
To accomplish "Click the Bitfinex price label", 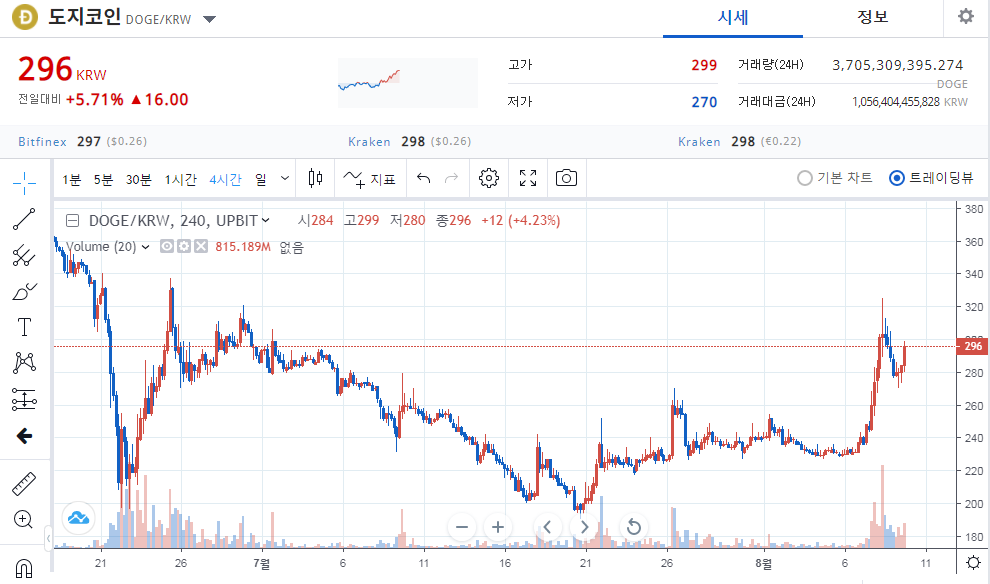I will point(42,141).
